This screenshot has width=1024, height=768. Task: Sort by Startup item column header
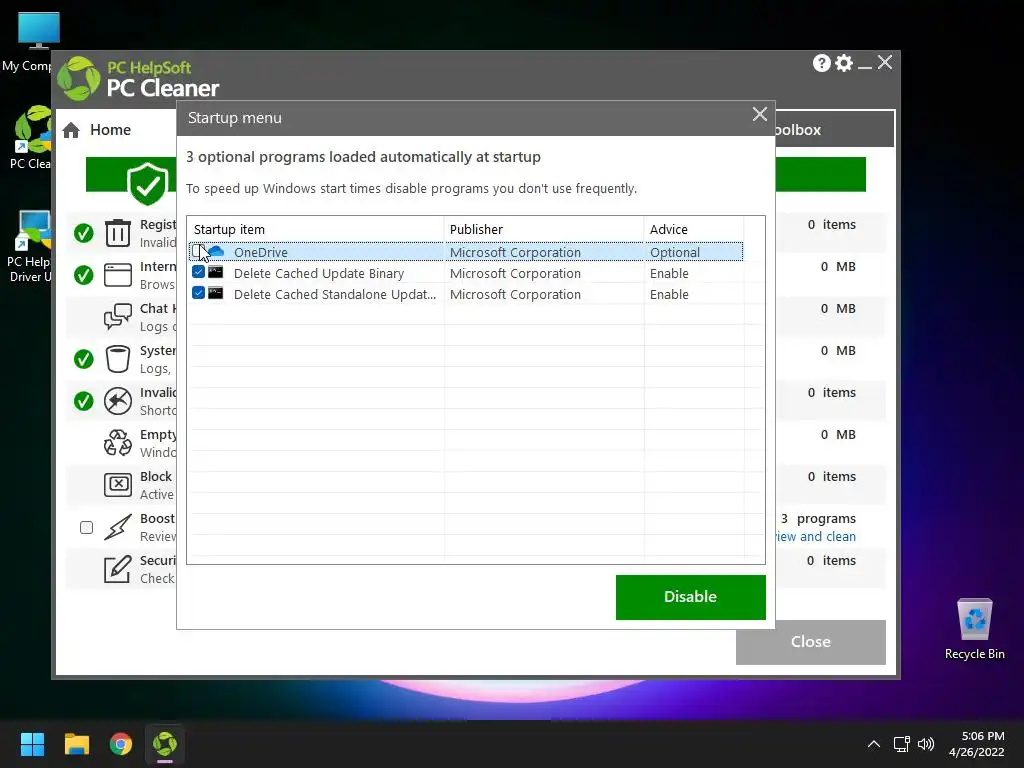pos(315,229)
